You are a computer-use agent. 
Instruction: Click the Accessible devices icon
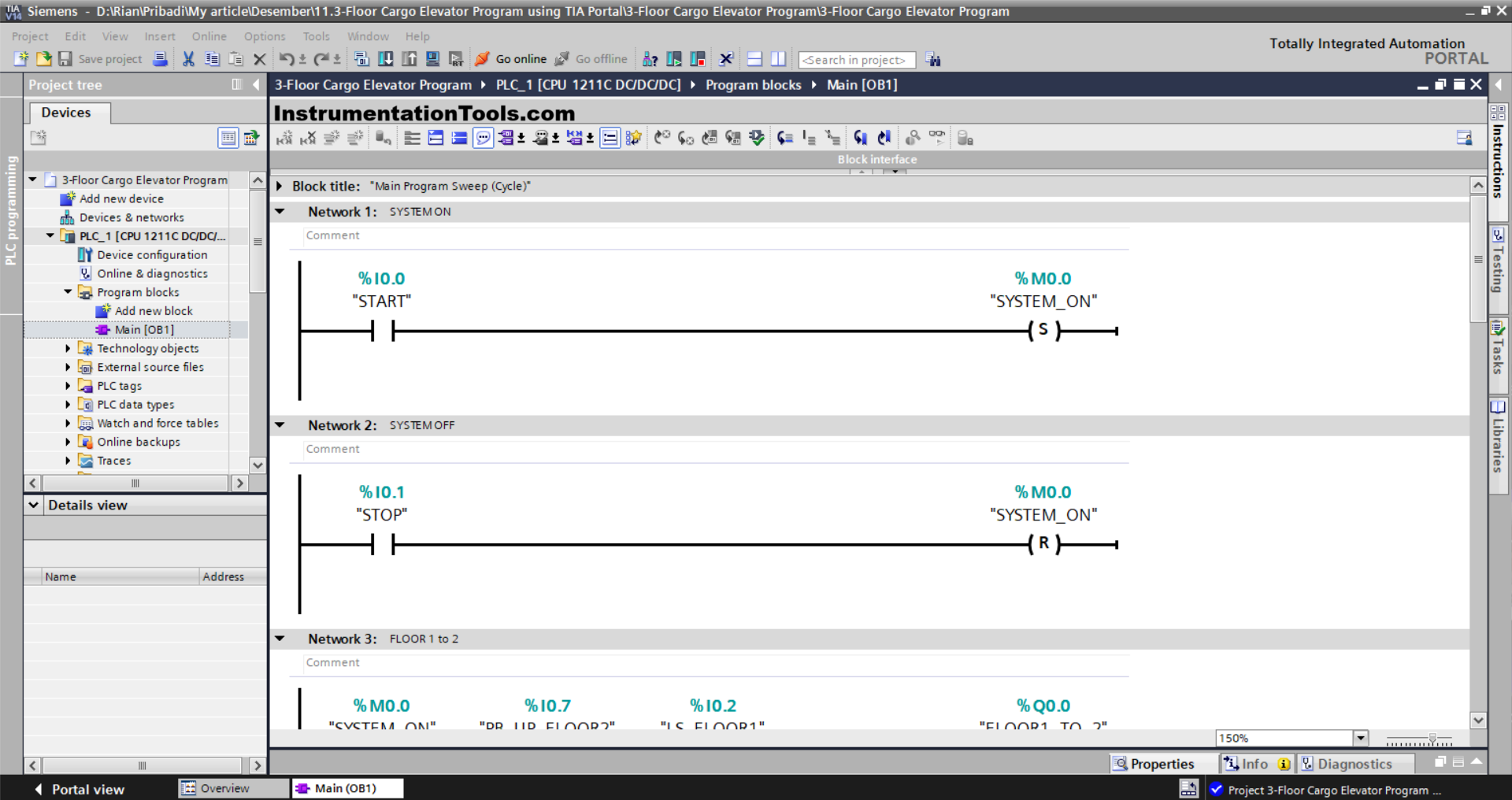click(x=650, y=59)
